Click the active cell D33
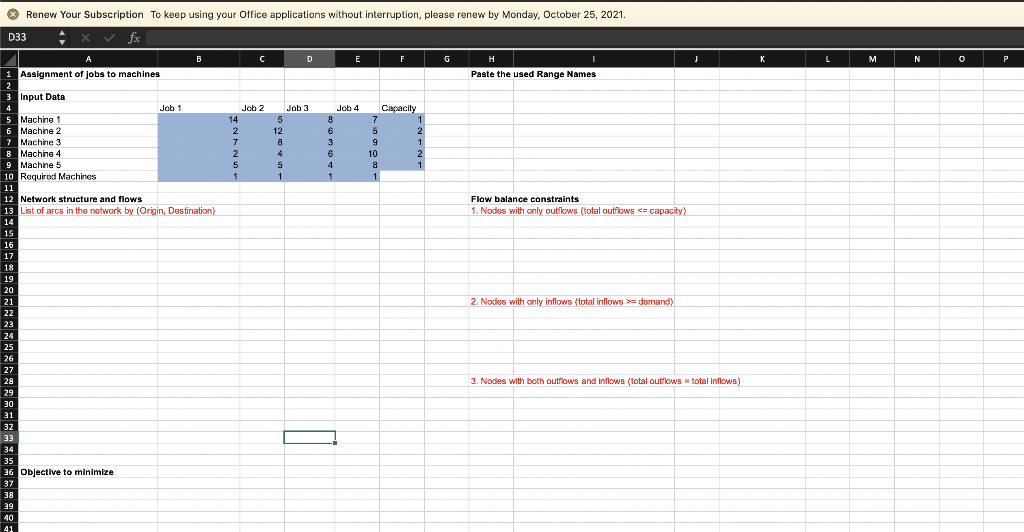 310,437
